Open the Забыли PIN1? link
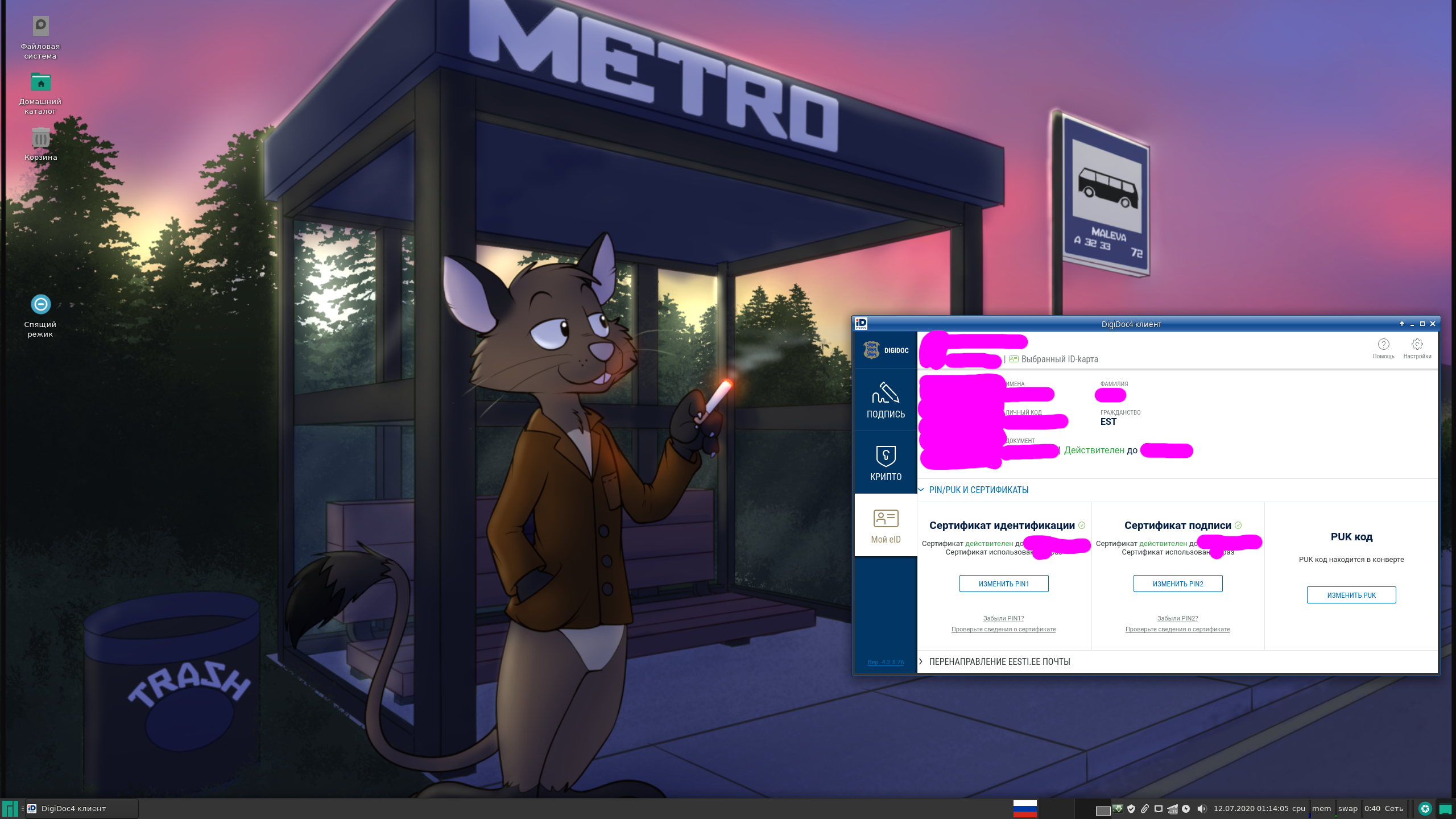Image resolution: width=1456 pixels, height=819 pixels. (1003, 618)
